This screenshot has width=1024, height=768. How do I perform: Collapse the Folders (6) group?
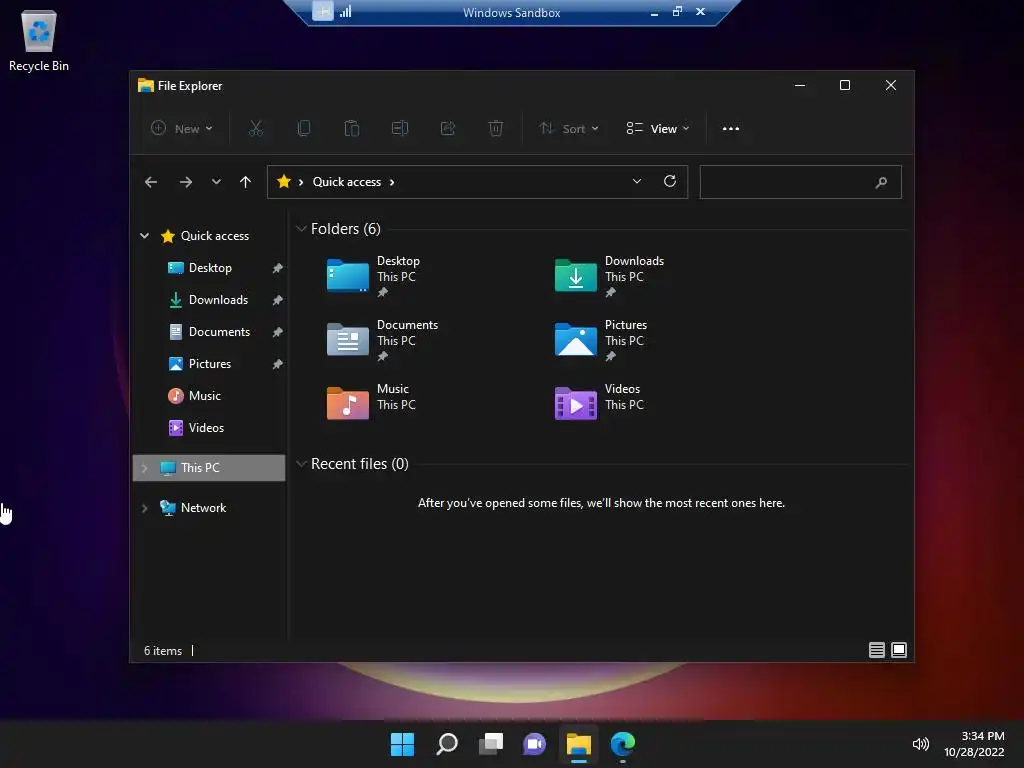tap(301, 229)
